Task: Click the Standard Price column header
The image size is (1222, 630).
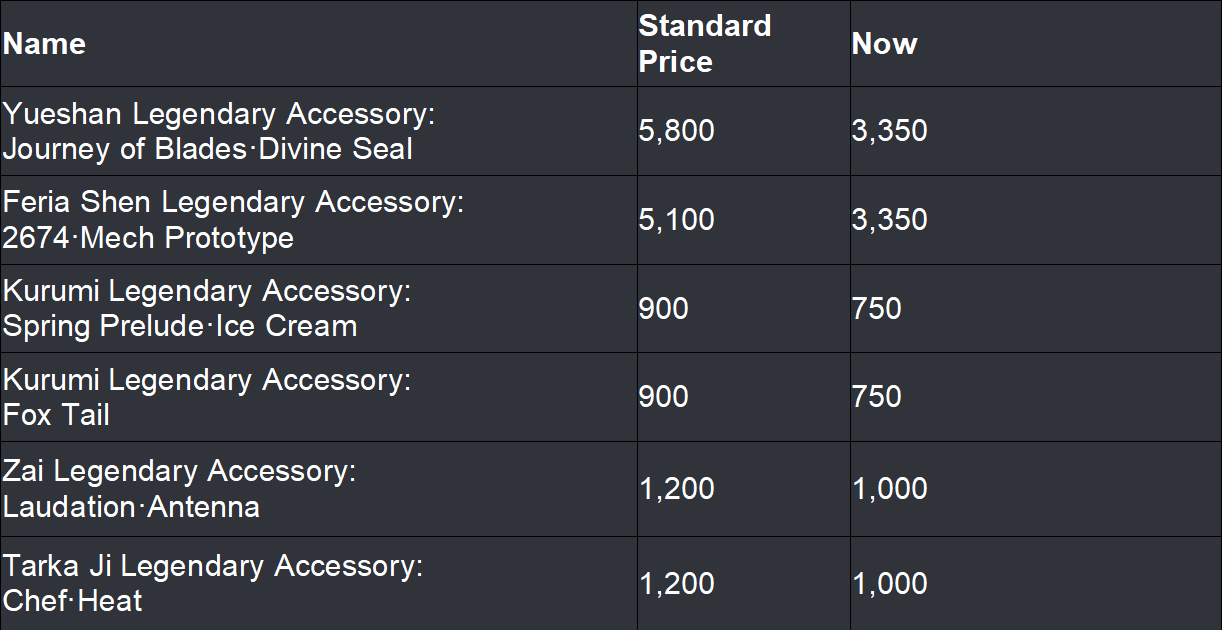Action: 704,44
